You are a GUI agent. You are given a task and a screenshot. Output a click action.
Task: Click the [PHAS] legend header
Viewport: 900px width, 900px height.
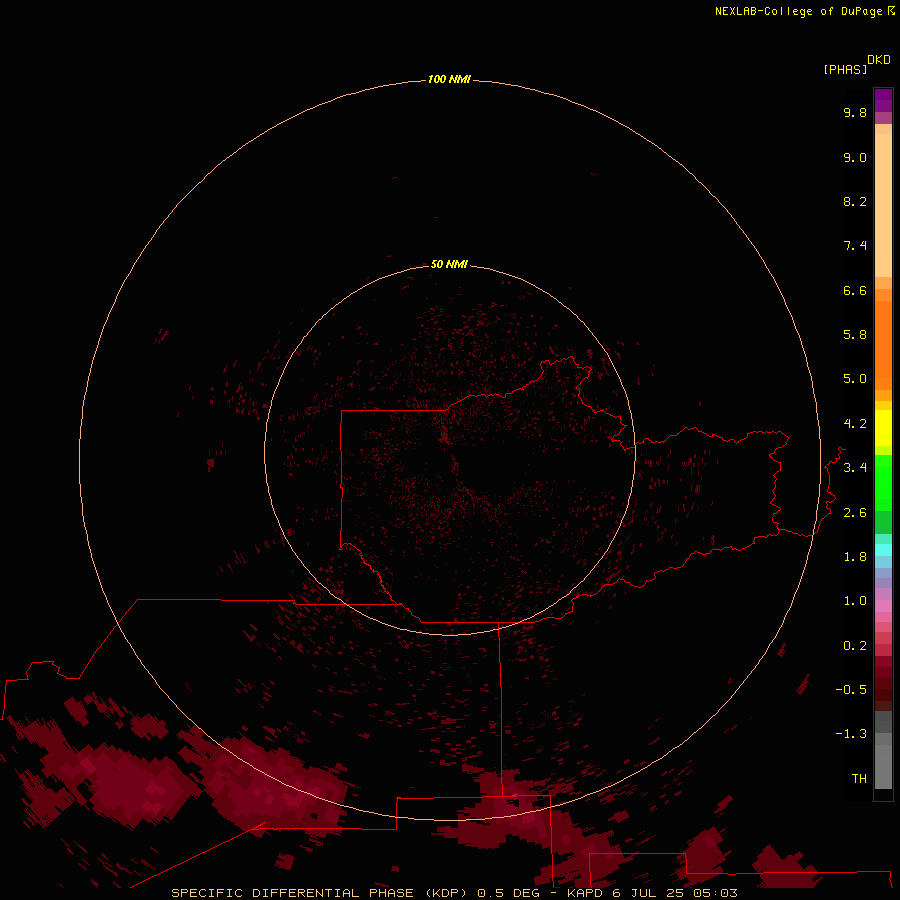[x=845, y=69]
